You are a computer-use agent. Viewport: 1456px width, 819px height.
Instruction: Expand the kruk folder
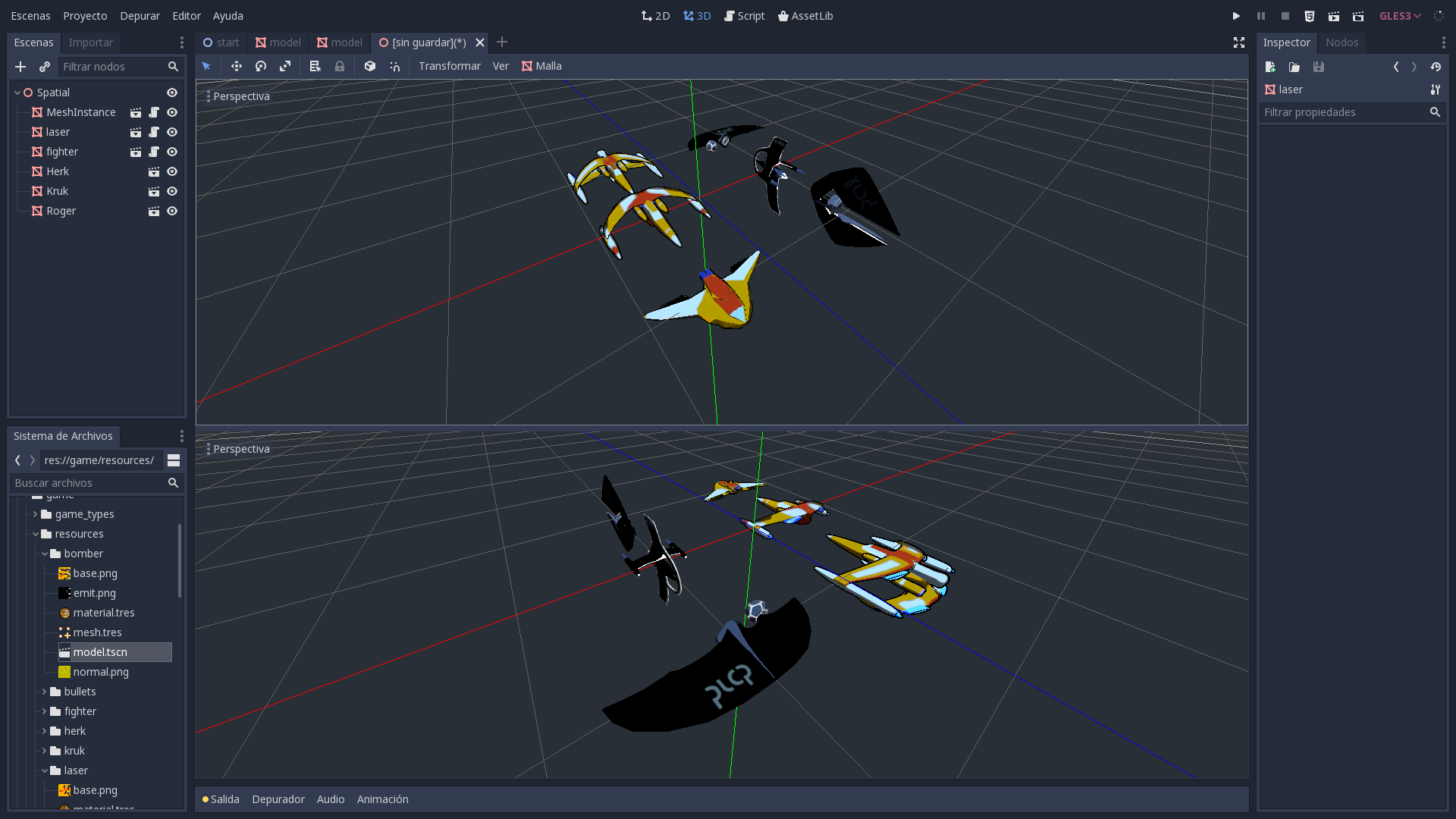44,751
